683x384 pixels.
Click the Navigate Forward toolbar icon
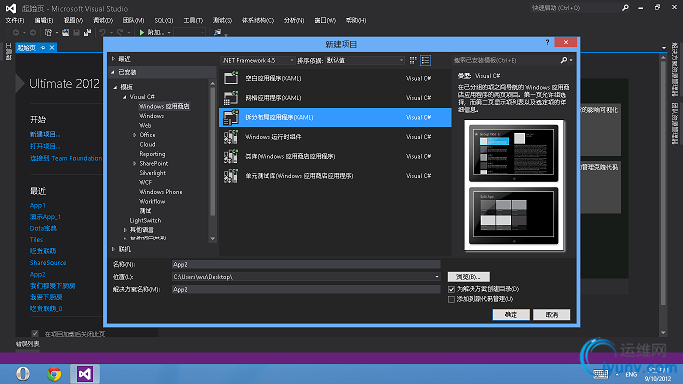(x=33, y=32)
